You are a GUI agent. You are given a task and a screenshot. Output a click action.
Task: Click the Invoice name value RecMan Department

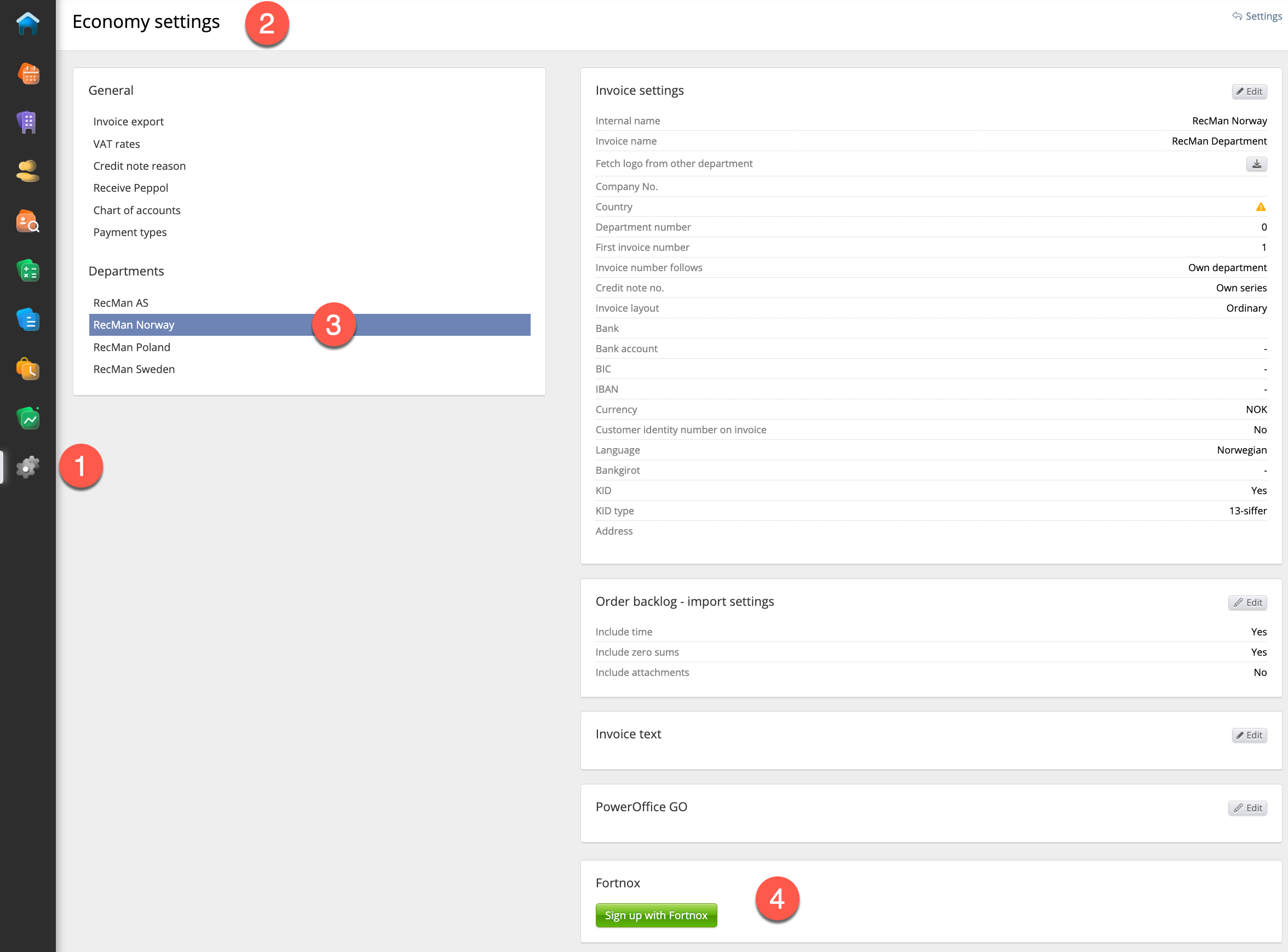(x=1219, y=141)
